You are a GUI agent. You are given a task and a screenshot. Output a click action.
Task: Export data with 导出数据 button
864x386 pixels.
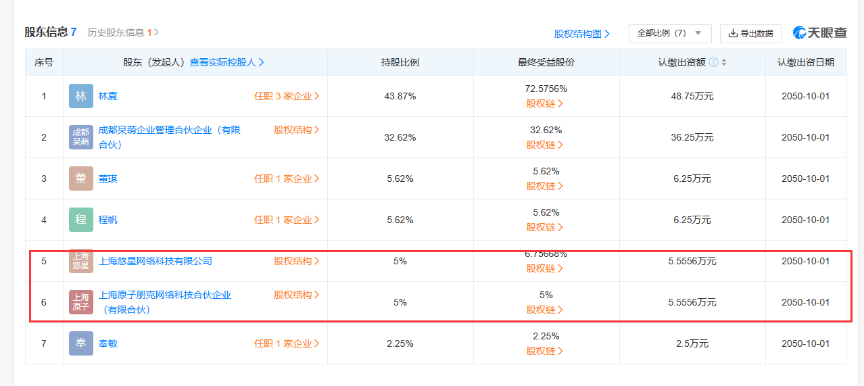pos(750,33)
